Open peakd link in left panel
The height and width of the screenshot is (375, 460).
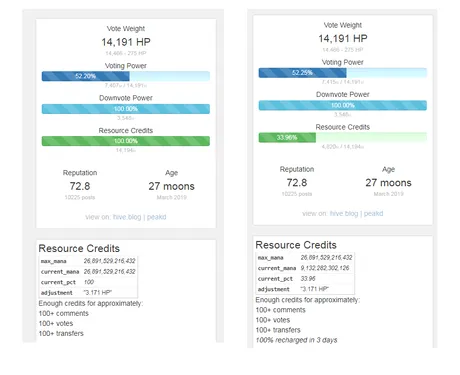[156, 217]
